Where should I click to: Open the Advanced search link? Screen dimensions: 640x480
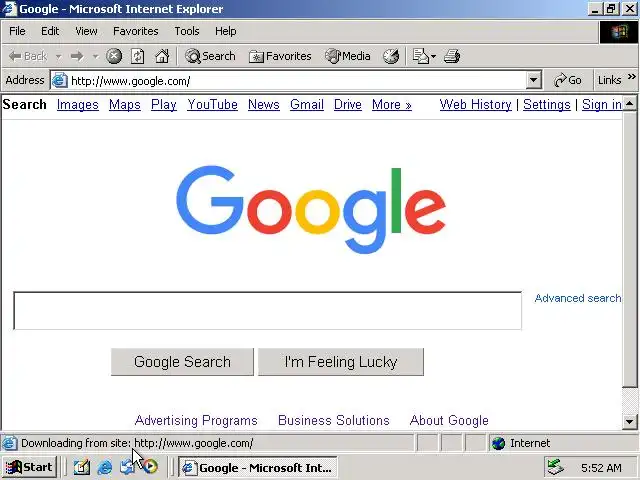578,298
